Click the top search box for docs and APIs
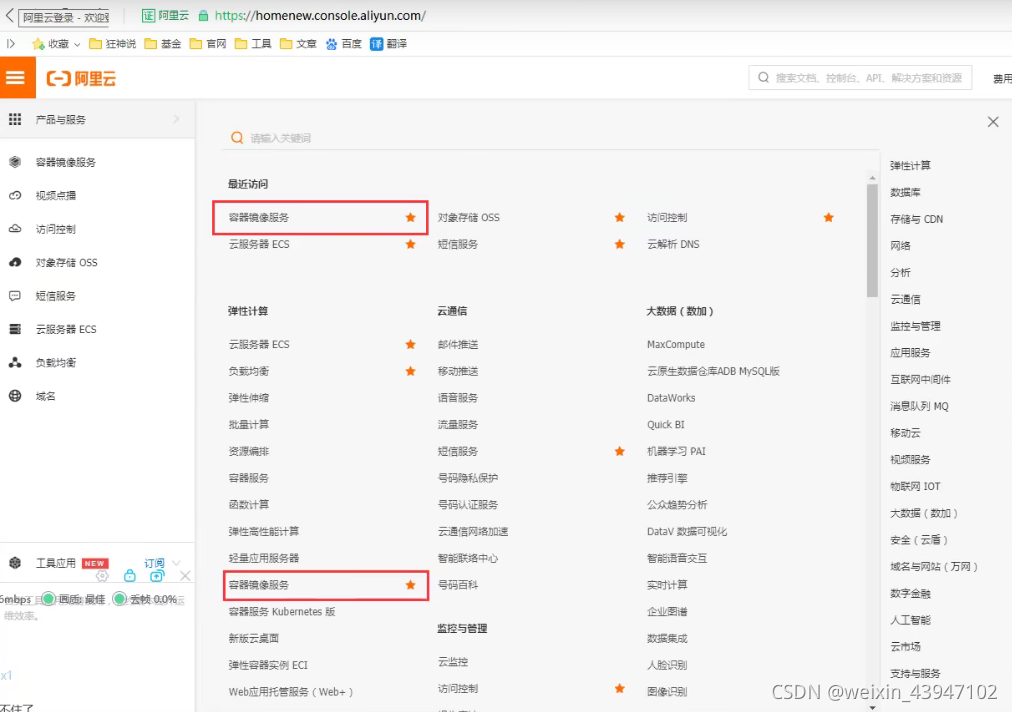 point(860,78)
